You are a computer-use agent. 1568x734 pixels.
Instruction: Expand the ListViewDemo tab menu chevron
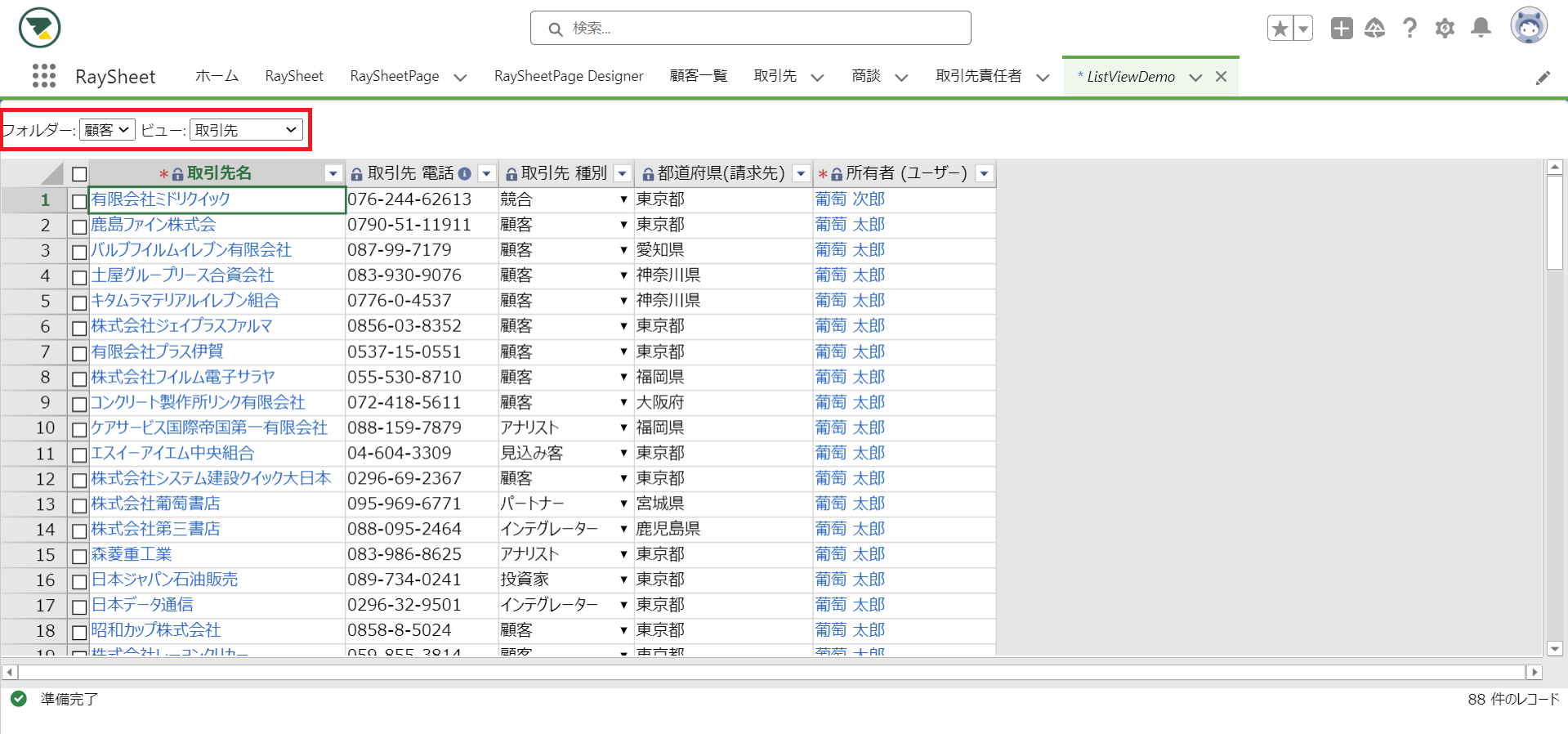coord(1195,78)
